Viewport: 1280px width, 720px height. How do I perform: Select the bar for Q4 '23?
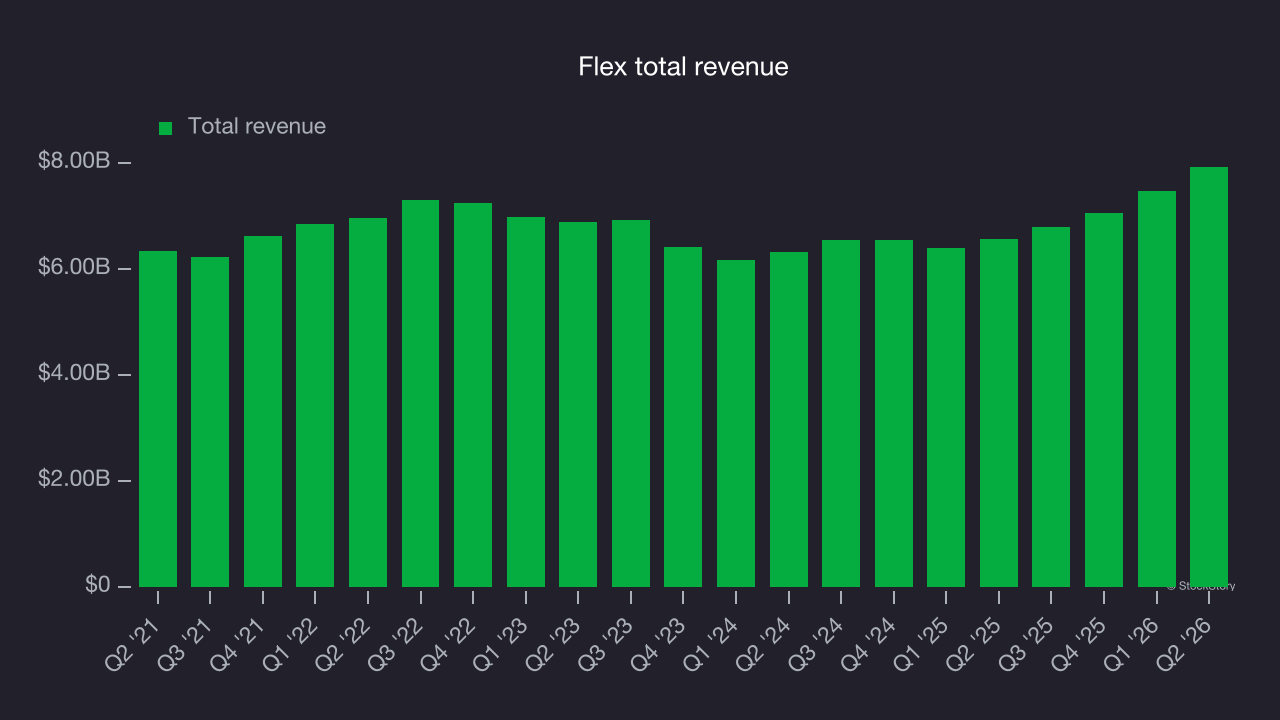tap(683, 417)
